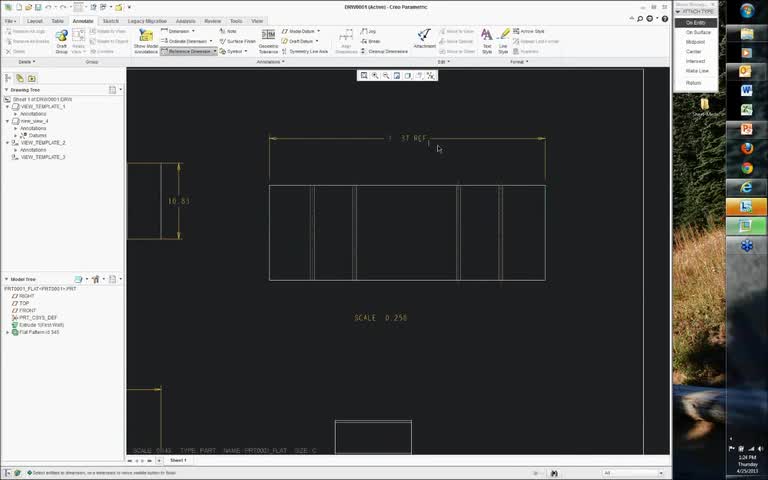The height and width of the screenshot is (480, 768).
Task: Open the selection filter combo box
Action: (x=633, y=473)
